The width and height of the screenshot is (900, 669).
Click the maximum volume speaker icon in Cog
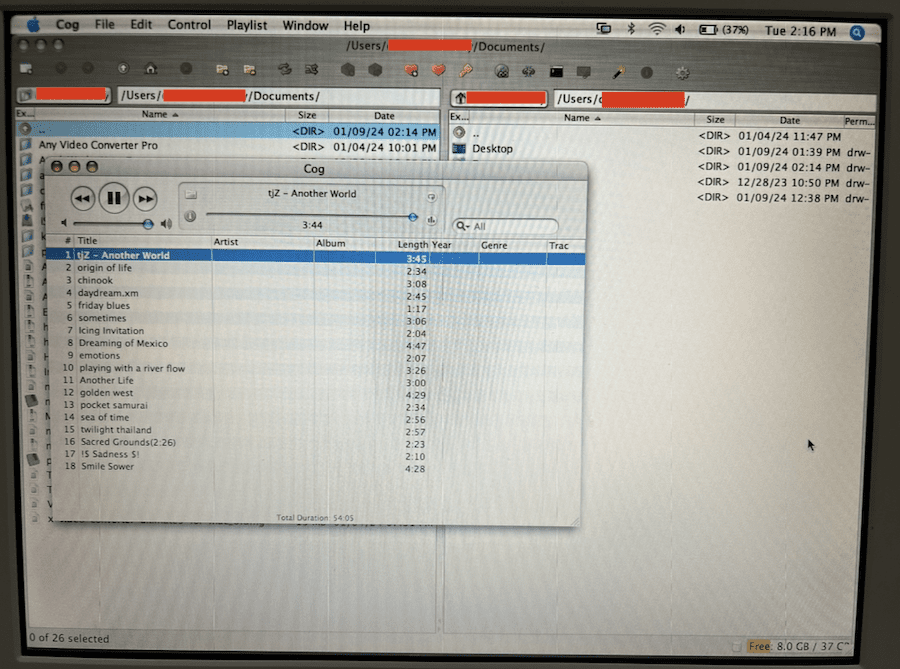pyautogui.click(x=166, y=223)
